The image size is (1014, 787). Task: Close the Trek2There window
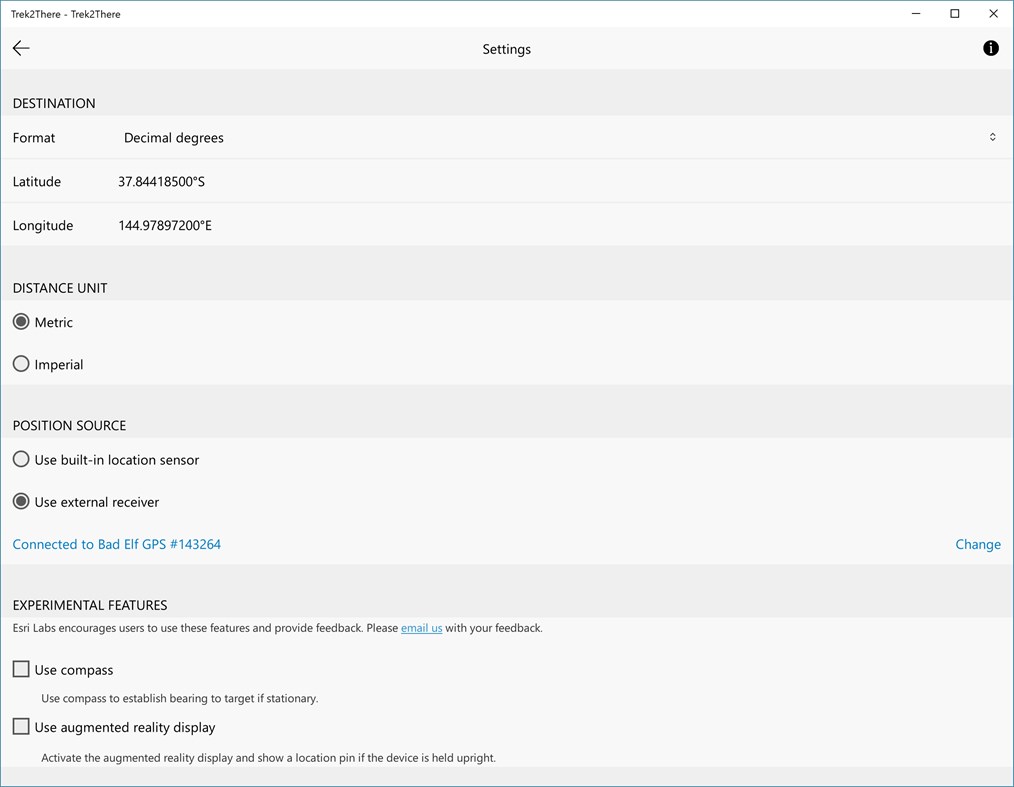[x=993, y=14]
